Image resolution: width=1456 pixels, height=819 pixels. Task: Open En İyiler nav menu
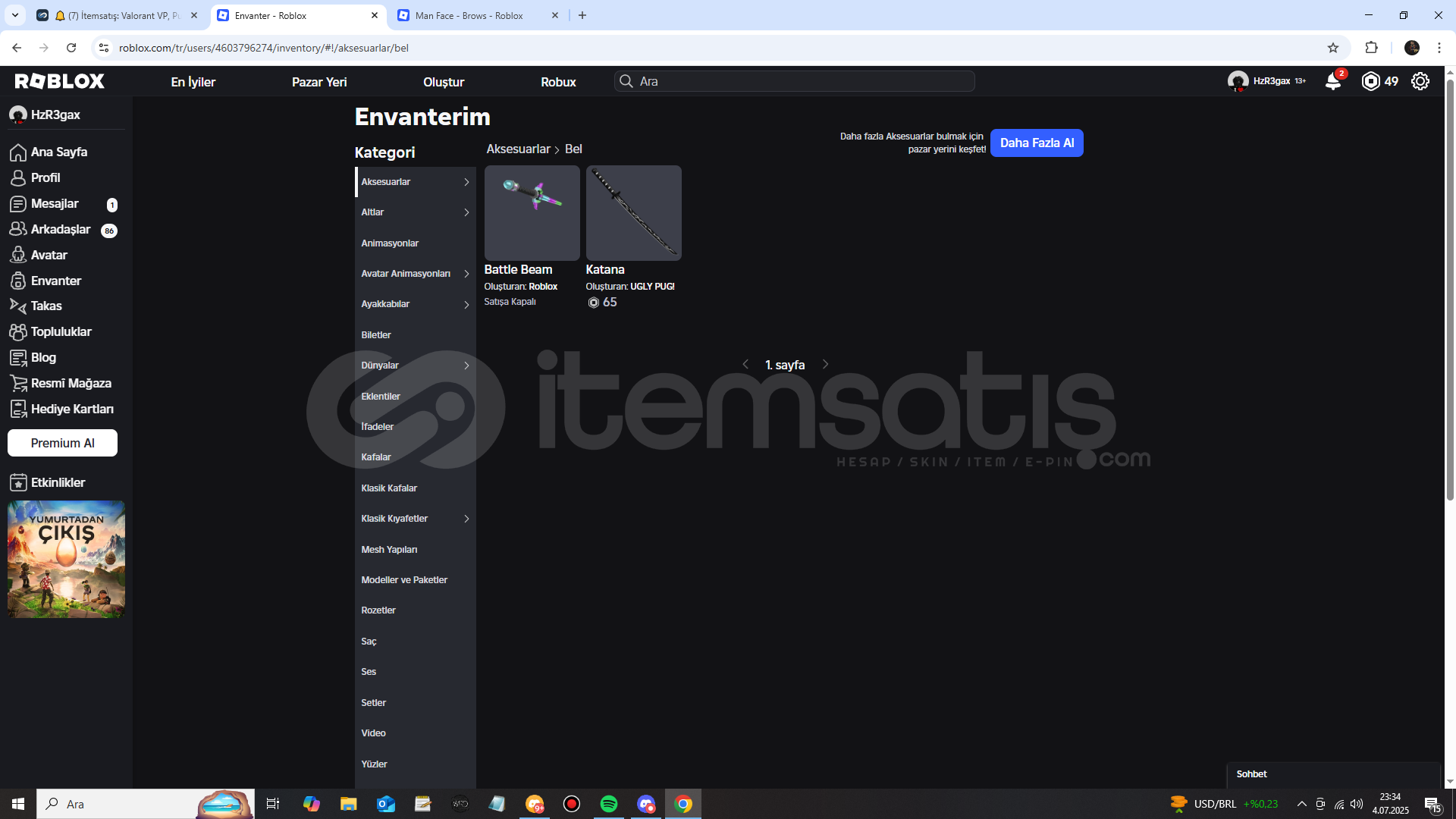(193, 82)
